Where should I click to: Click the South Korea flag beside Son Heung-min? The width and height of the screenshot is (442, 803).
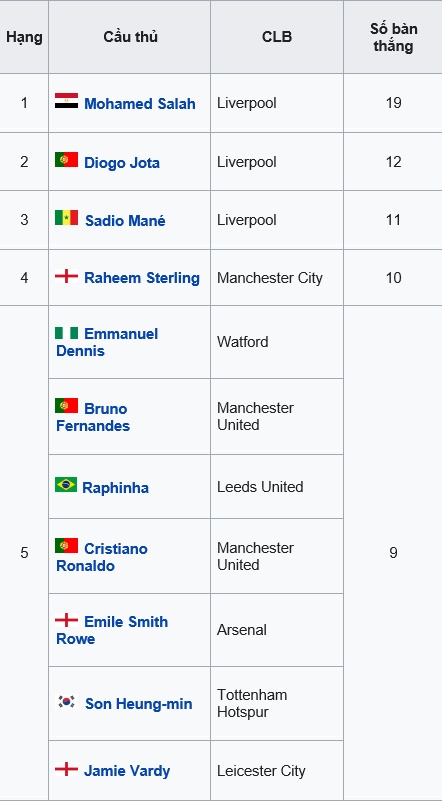click(x=67, y=701)
